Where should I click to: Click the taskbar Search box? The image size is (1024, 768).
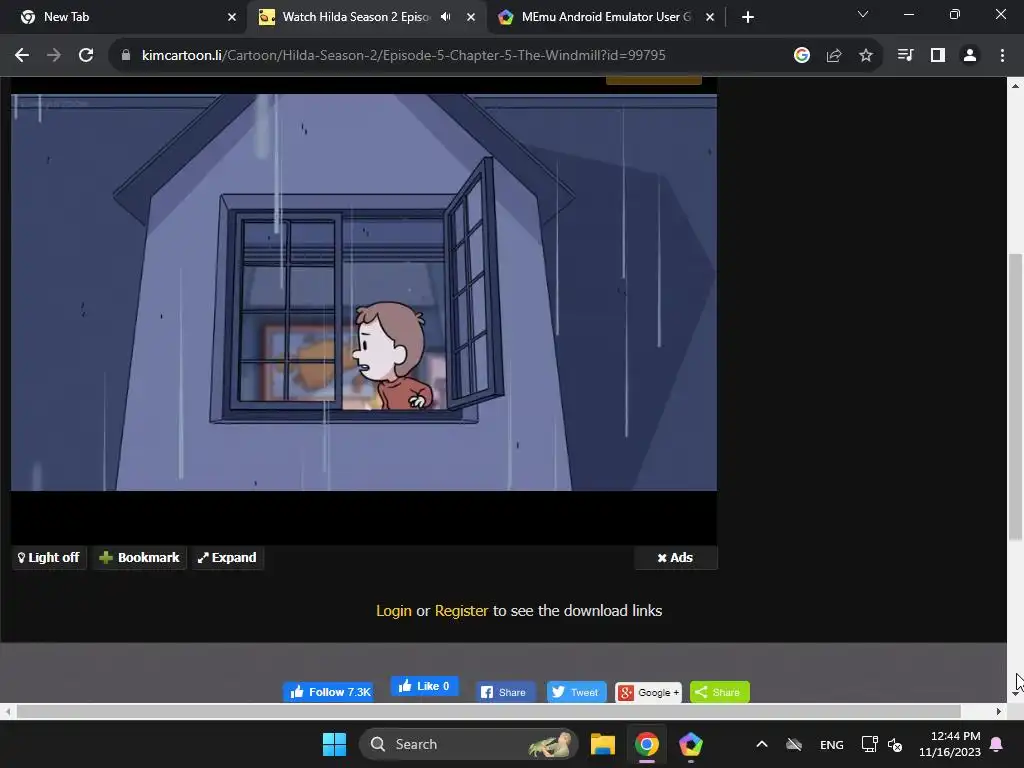click(x=469, y=744)
